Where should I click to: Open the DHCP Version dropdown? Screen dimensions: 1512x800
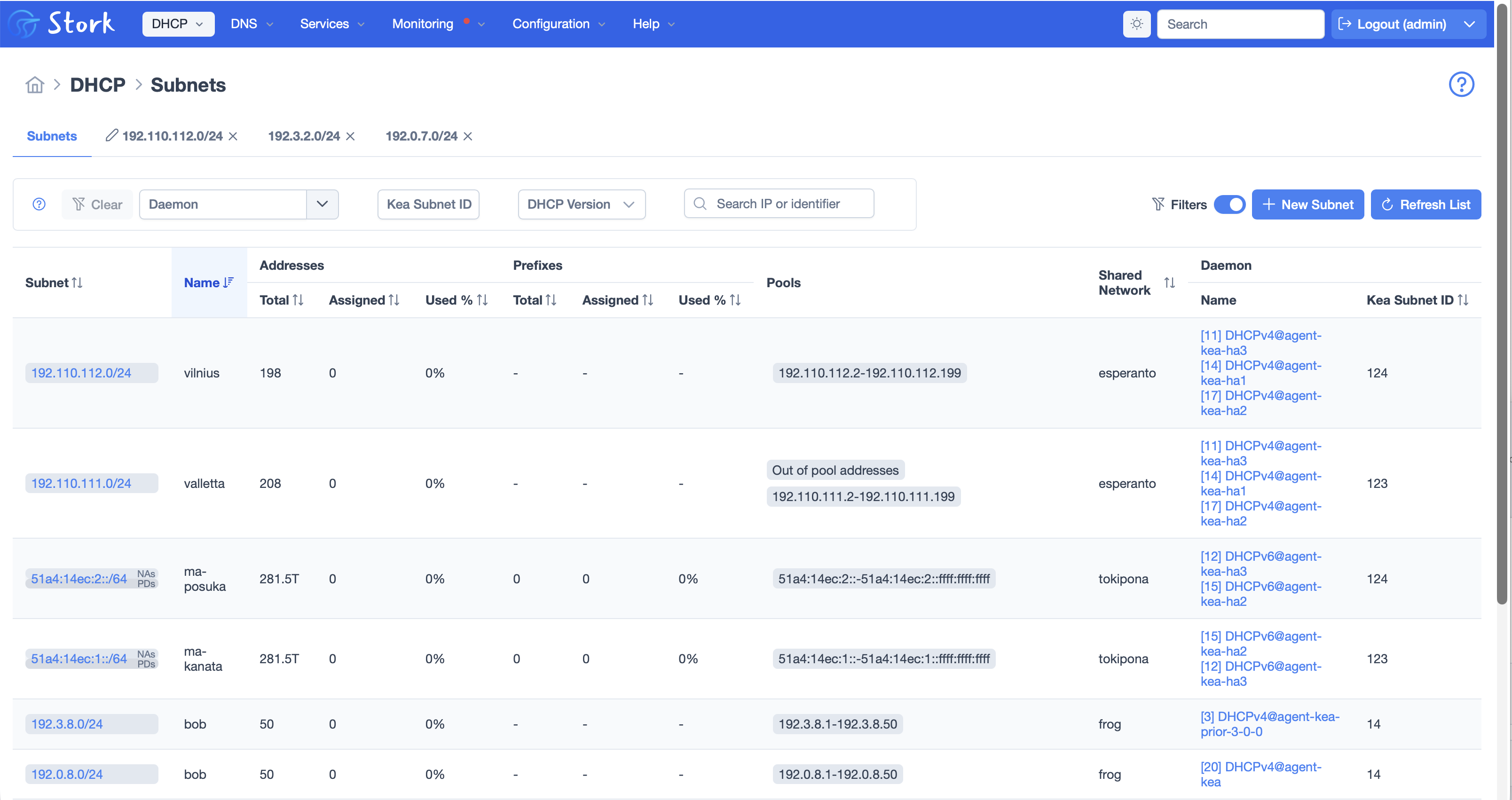point(582,204)
